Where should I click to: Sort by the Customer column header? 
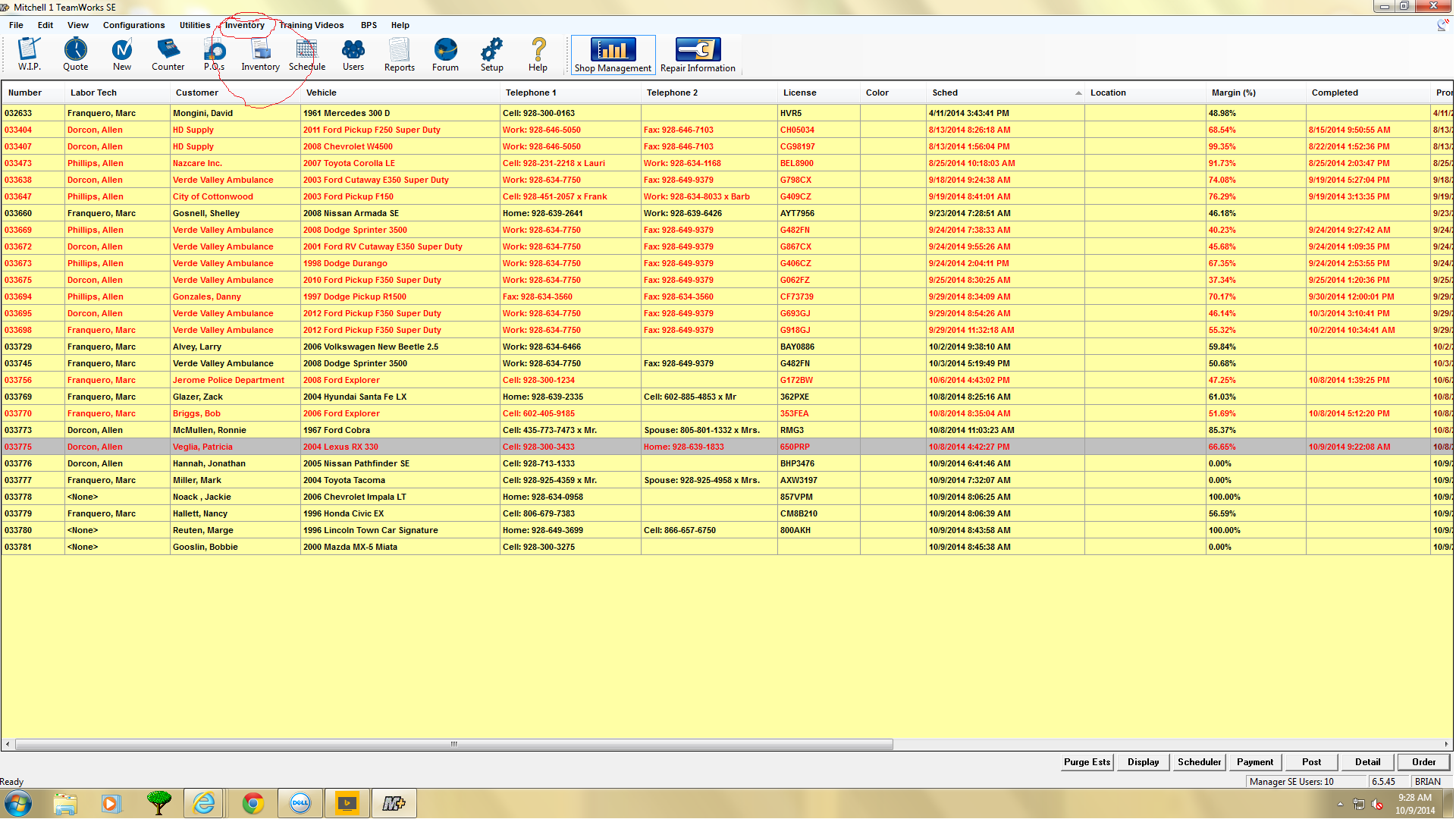point(236,93)
